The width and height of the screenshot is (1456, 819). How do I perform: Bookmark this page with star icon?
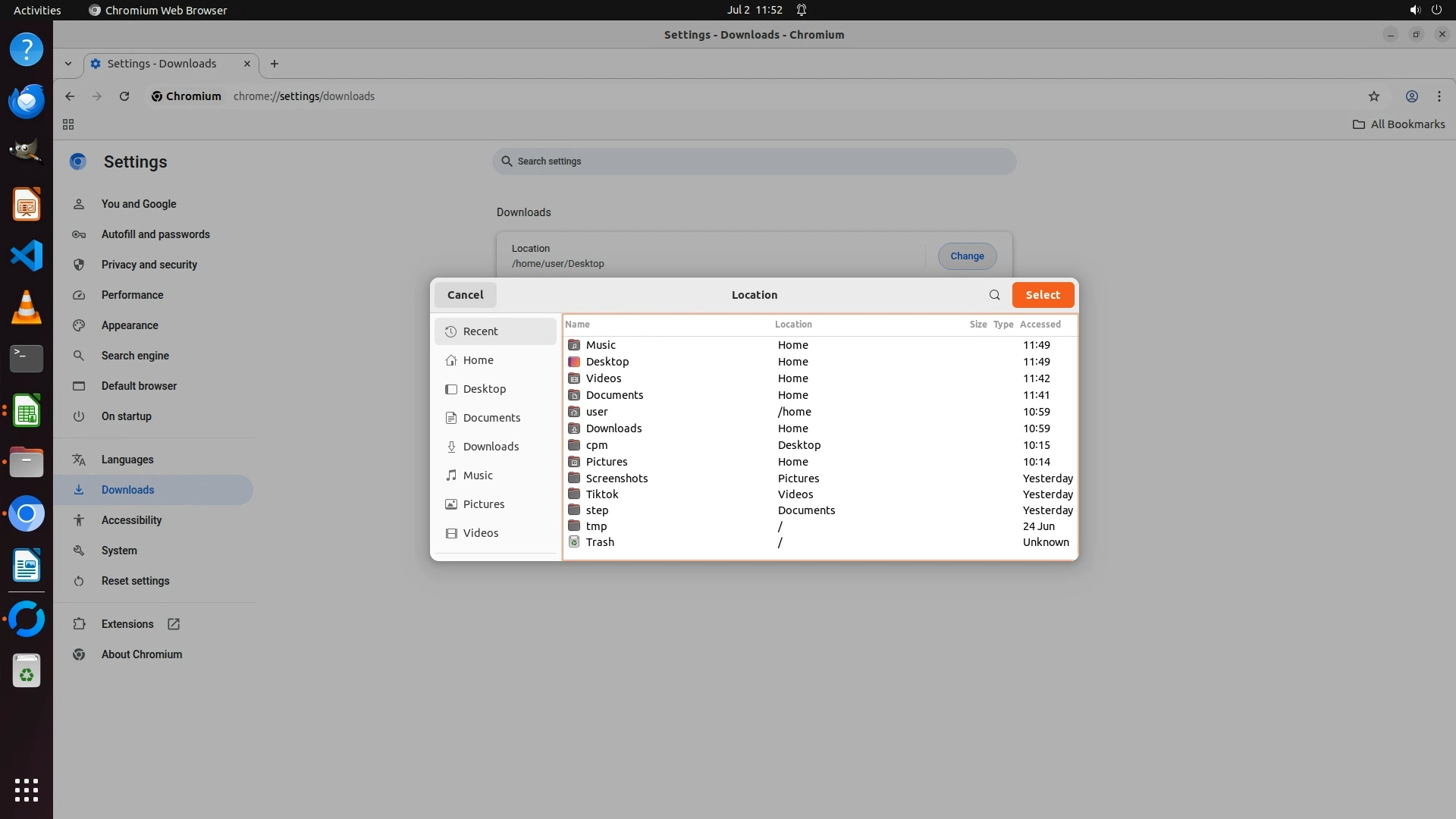(x=1373, y=96)
